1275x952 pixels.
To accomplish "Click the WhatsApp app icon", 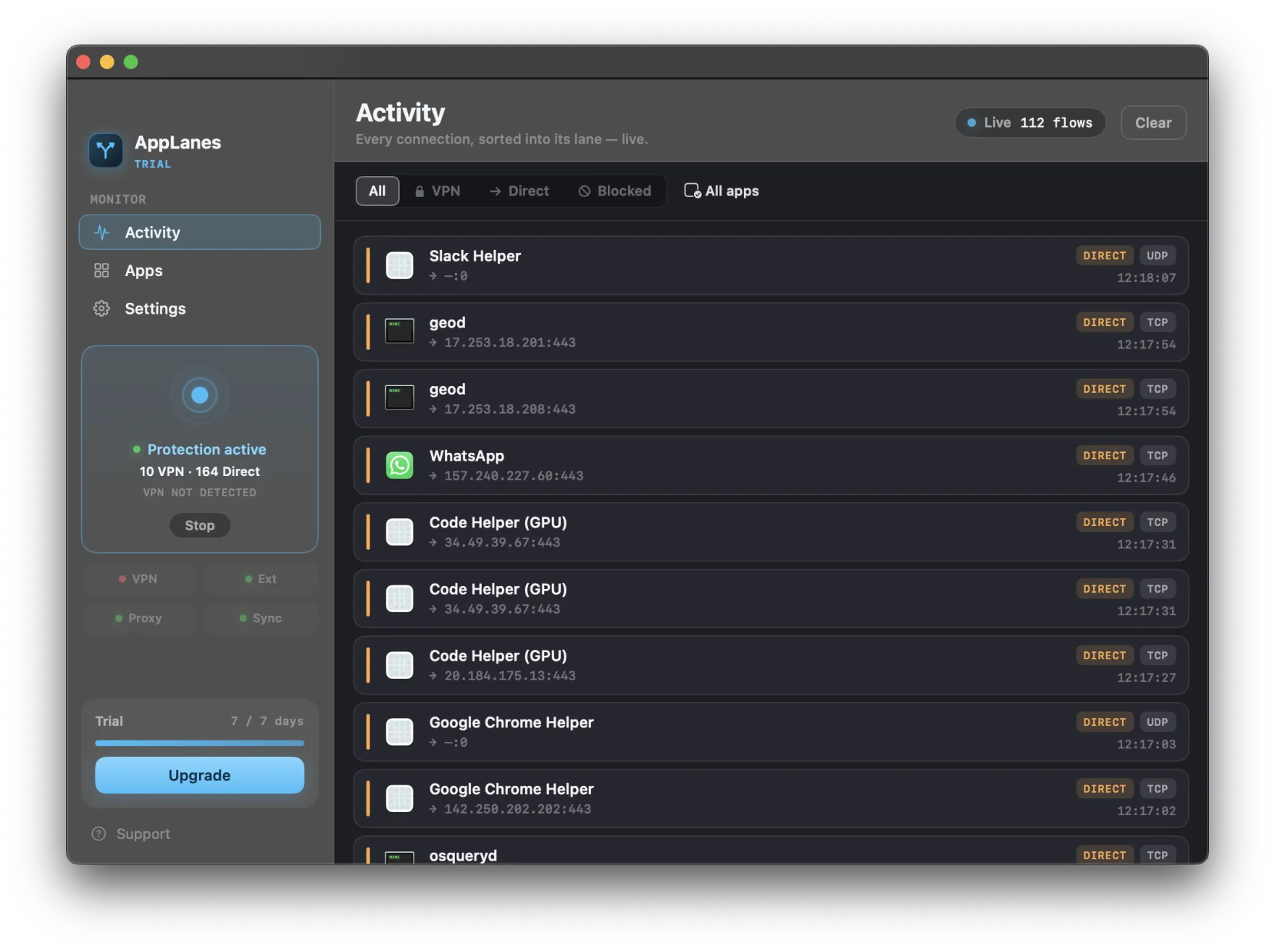I will (399, 465).
